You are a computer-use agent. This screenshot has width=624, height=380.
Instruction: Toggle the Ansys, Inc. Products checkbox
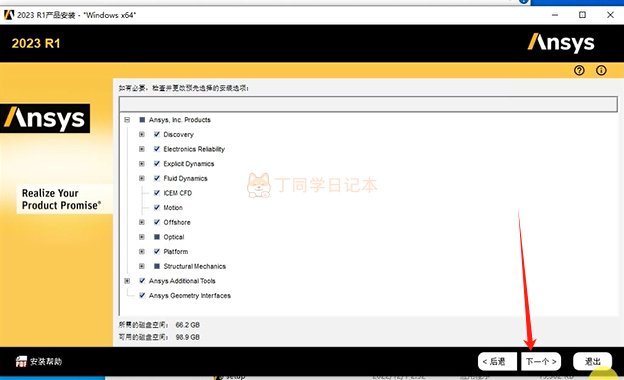point(142,120)
